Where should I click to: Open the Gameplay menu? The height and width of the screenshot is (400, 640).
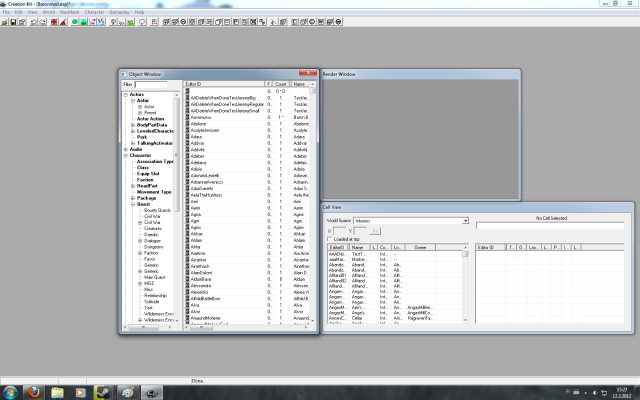(x=119, y=12)
